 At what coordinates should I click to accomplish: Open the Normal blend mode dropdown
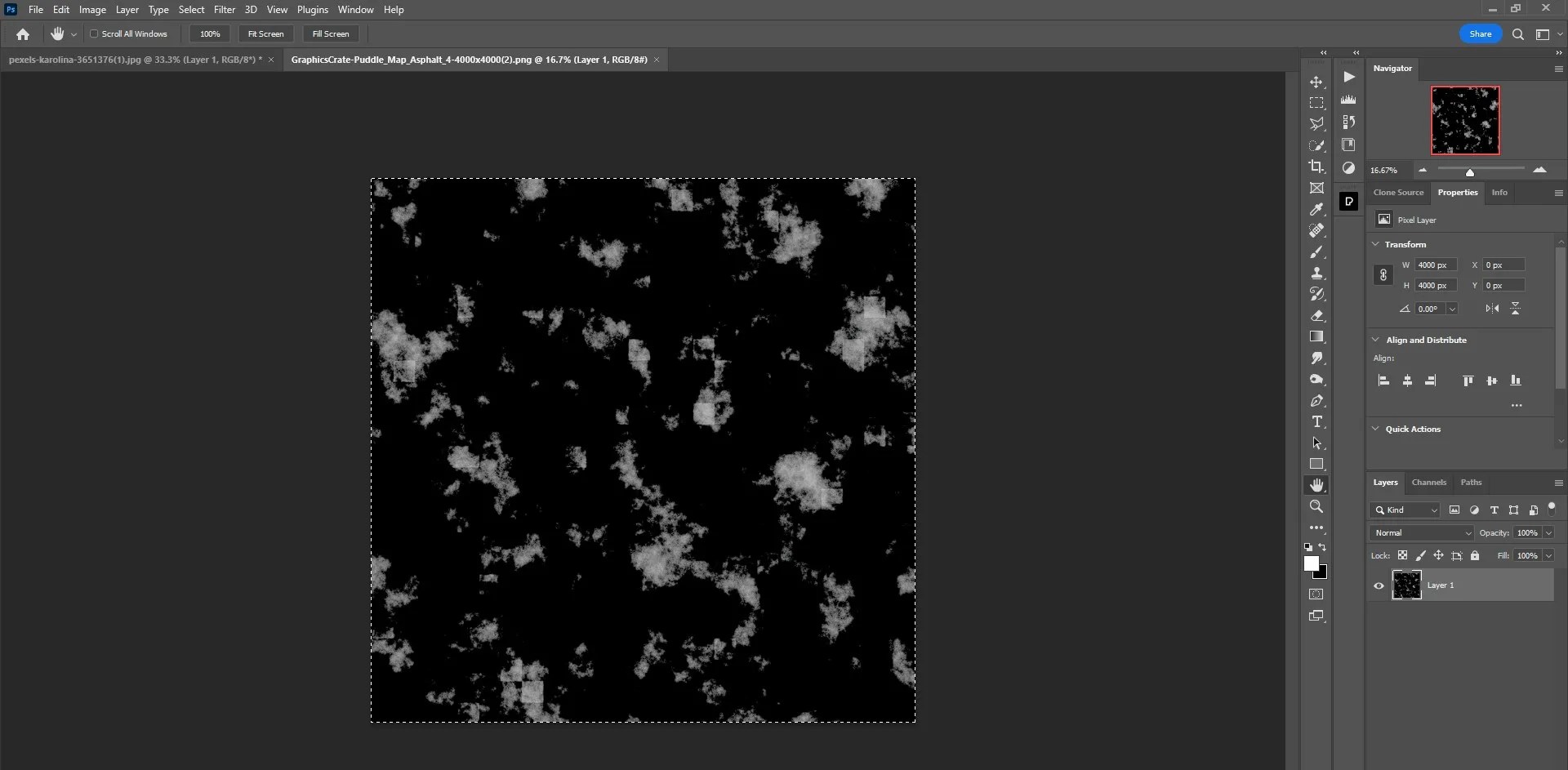point(1421,532)
